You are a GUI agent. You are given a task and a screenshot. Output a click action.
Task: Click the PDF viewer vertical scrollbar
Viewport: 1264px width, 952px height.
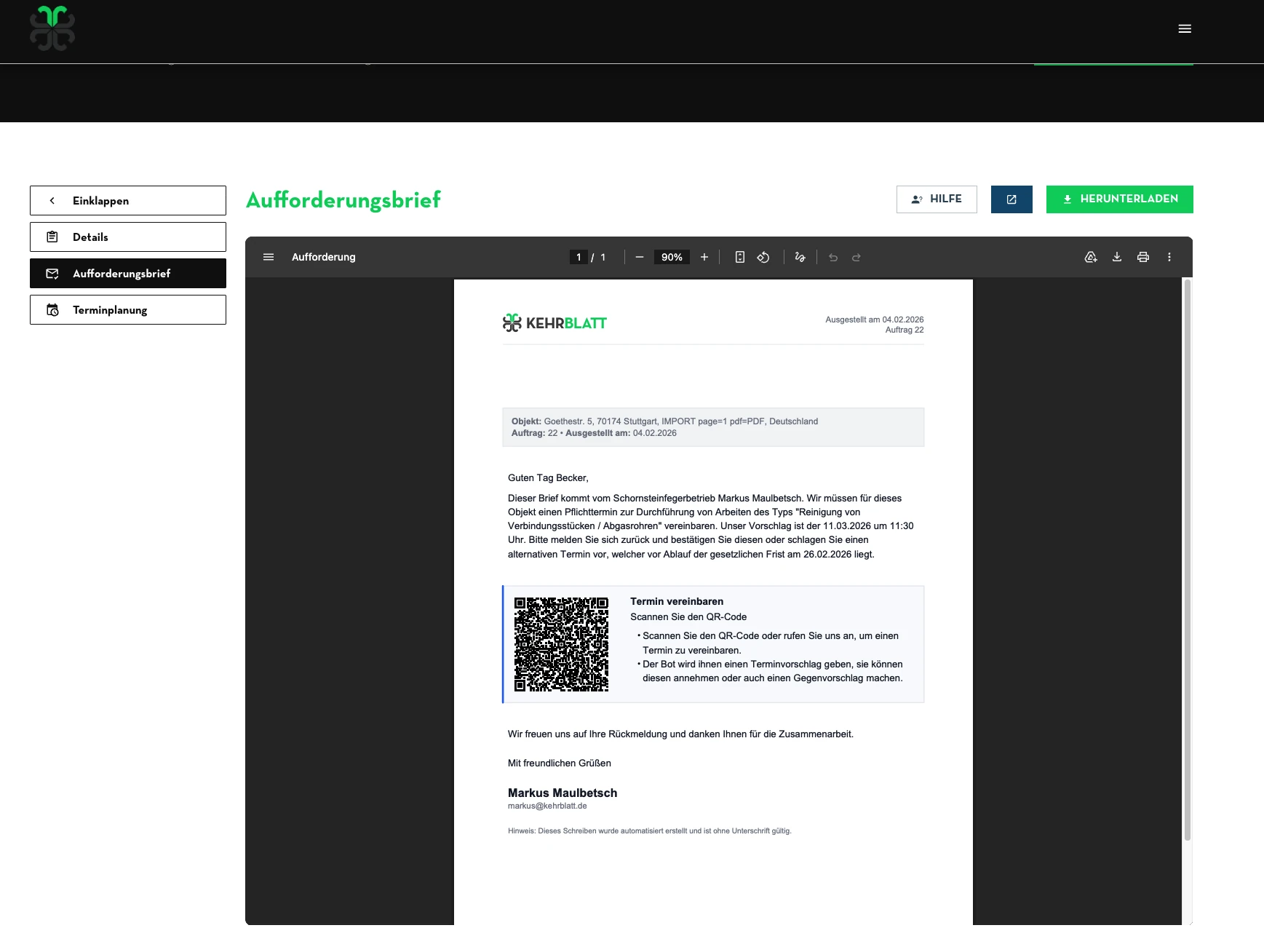(x=1187, y=560)
